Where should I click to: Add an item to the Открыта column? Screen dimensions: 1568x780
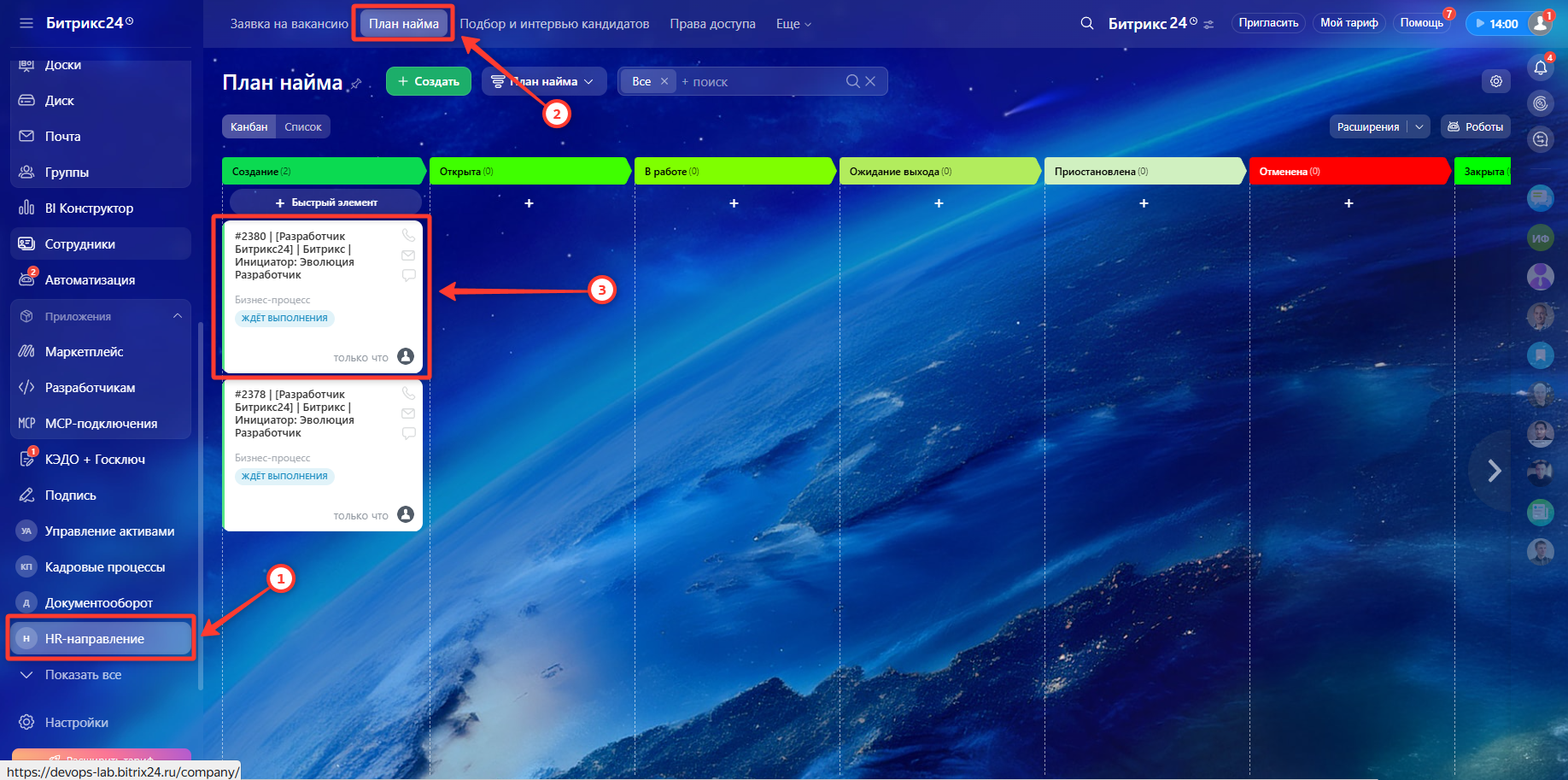coord(529,203)
